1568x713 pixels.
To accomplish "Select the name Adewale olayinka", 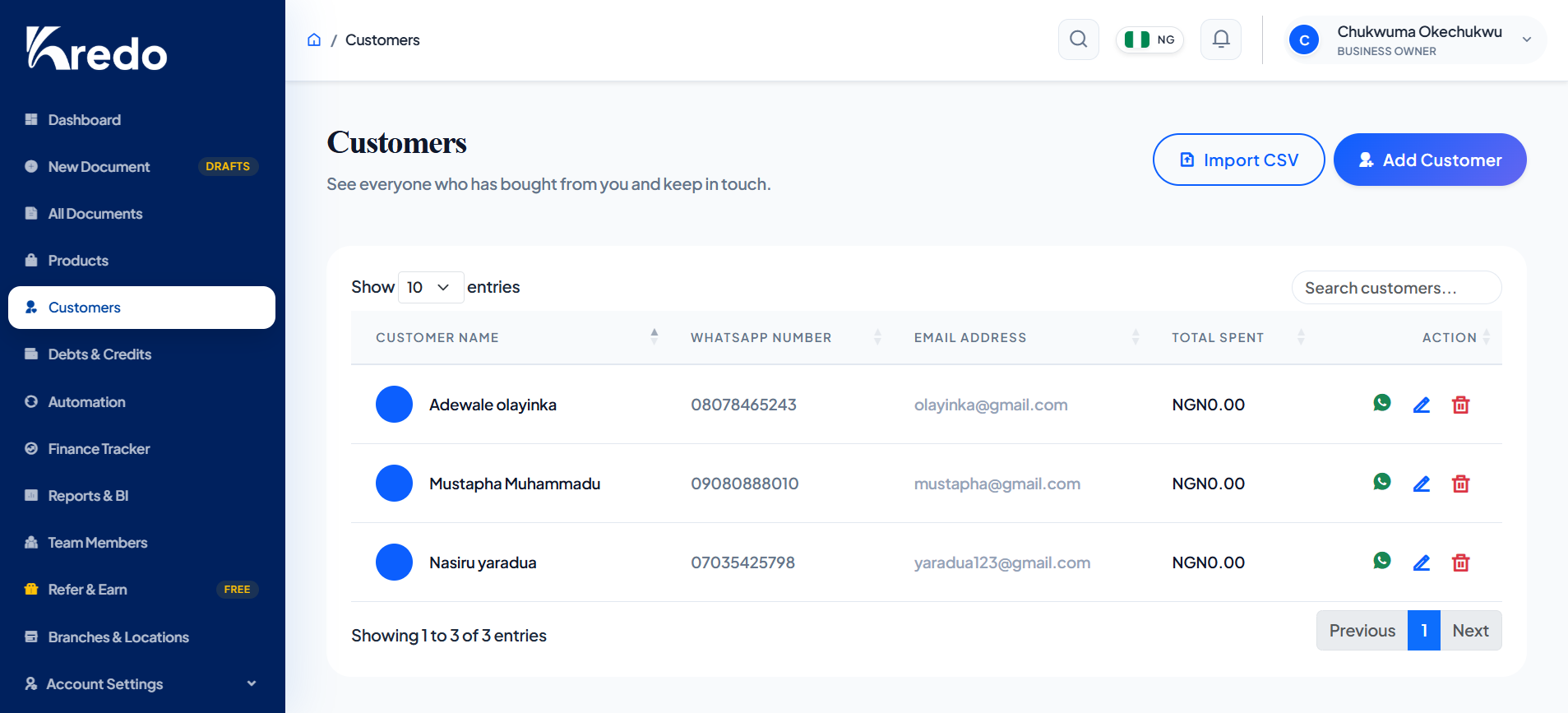I will tap(493, 405).
